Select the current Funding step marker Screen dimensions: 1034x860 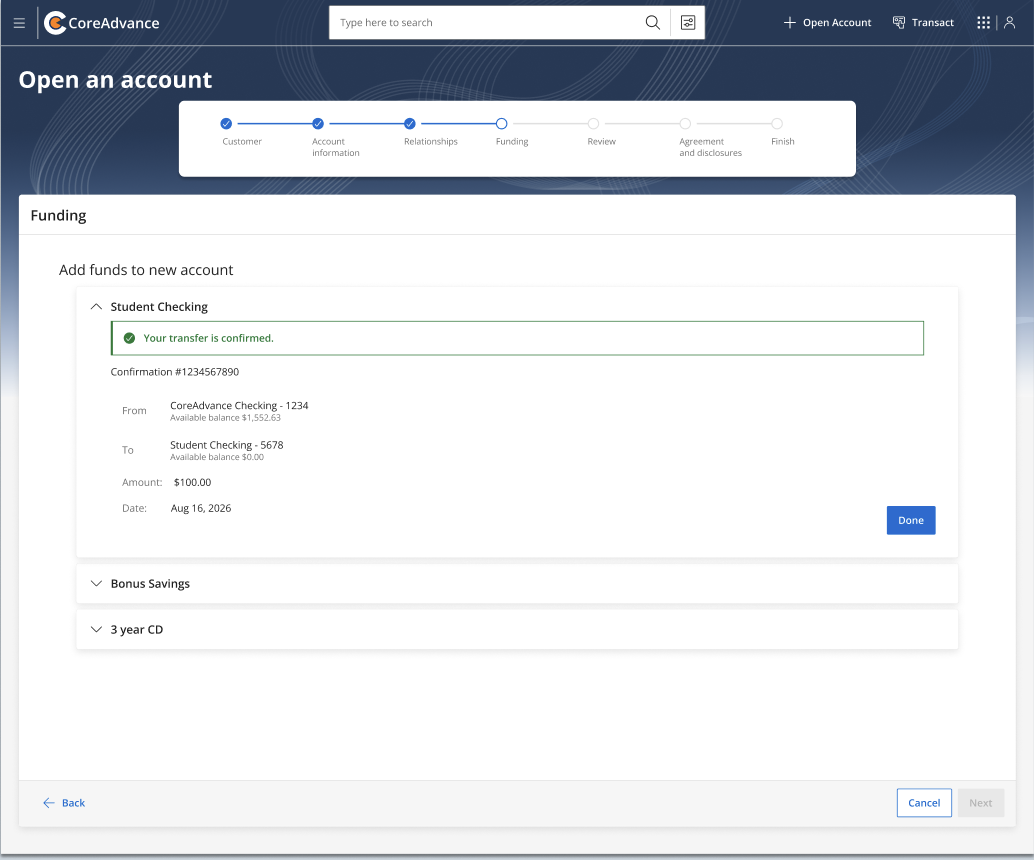point(501,123)
